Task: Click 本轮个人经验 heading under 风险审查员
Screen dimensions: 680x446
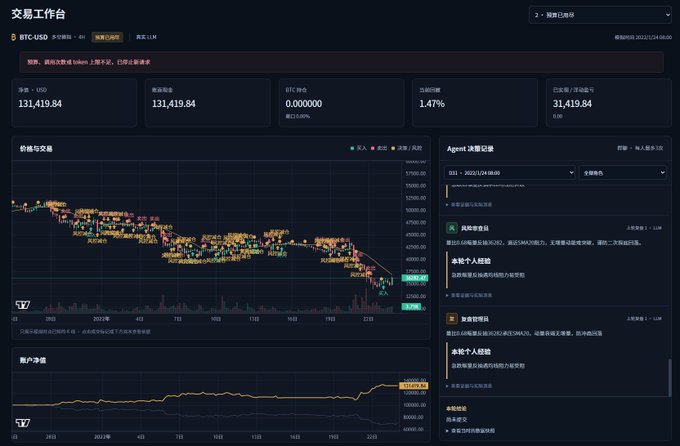Action: pos(471,261)
